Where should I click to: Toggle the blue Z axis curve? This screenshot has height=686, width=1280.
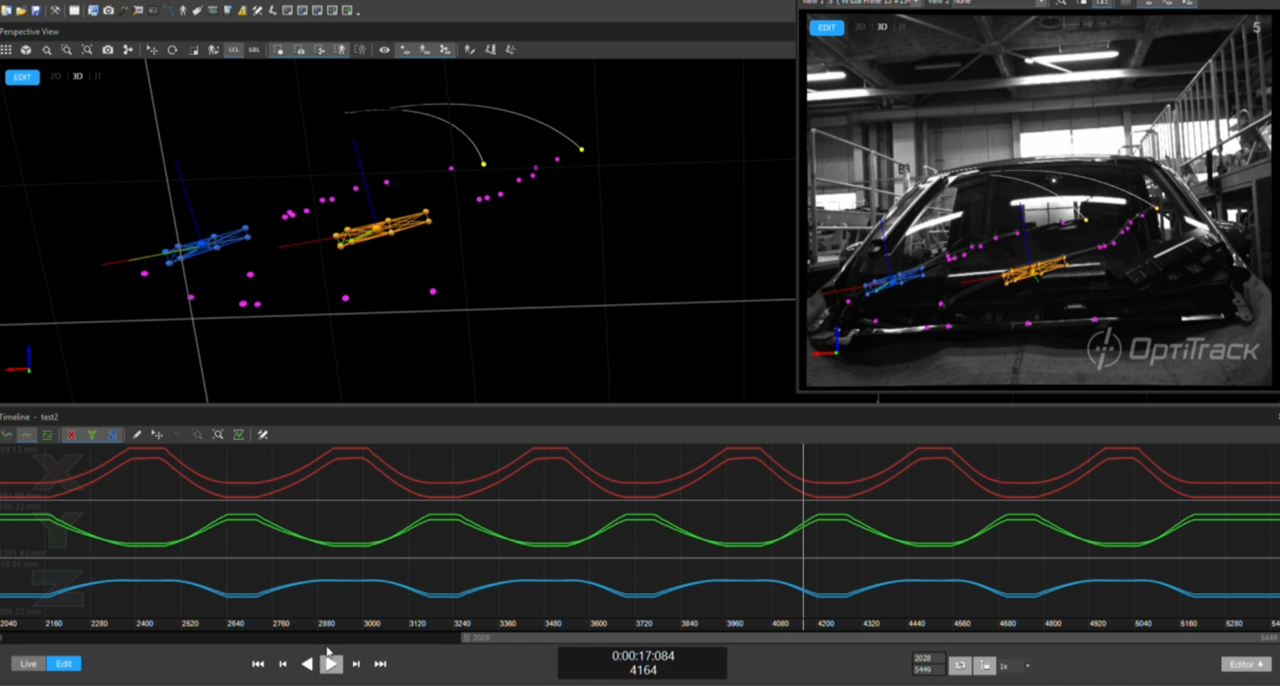pos(113,435)
